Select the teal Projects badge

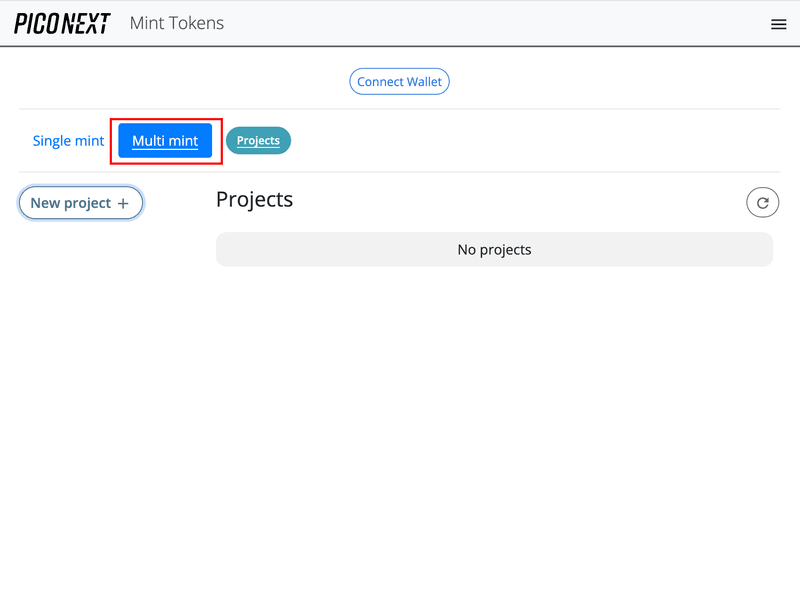tap(258, 141)
